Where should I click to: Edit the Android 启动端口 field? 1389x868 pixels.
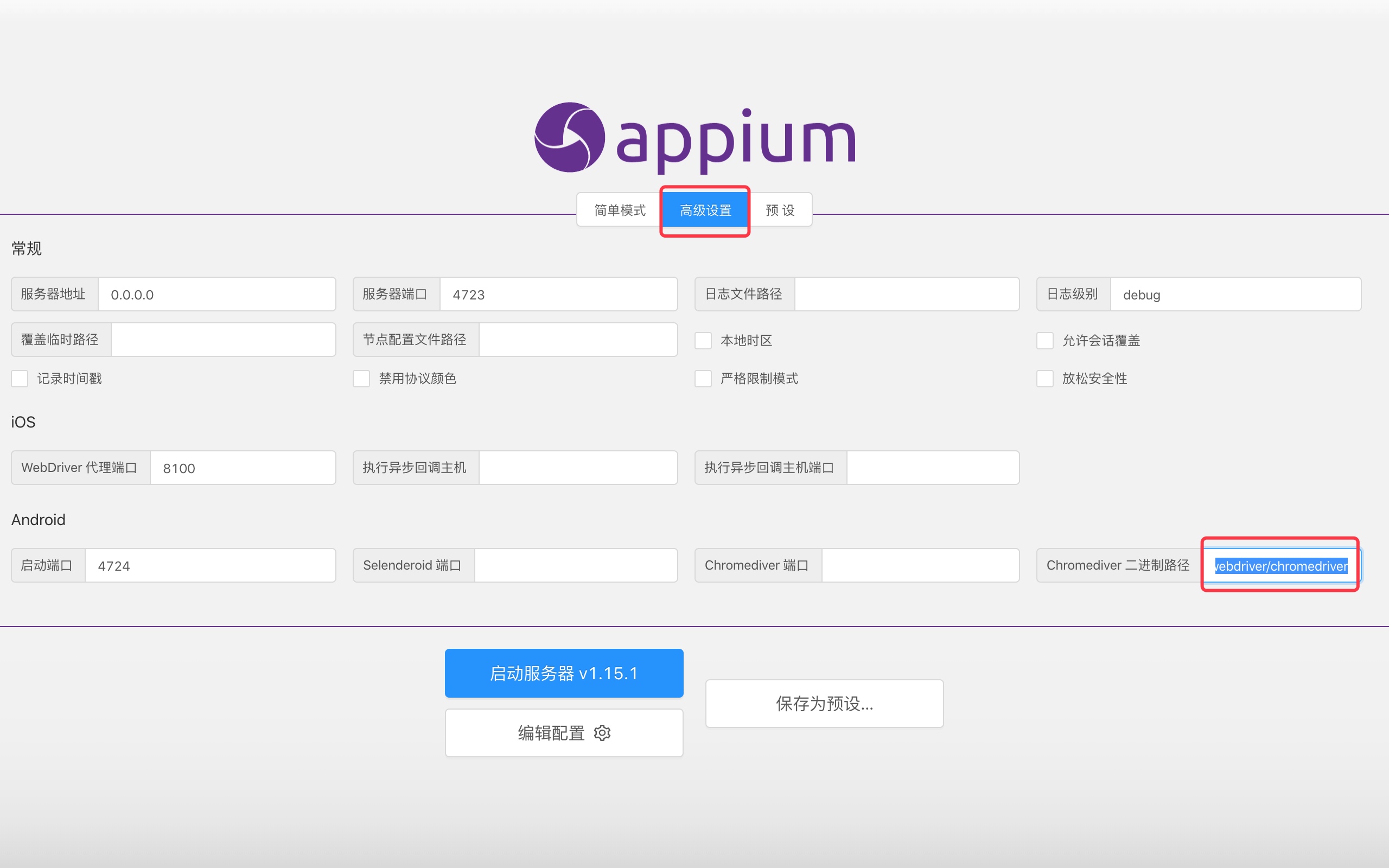210,565
